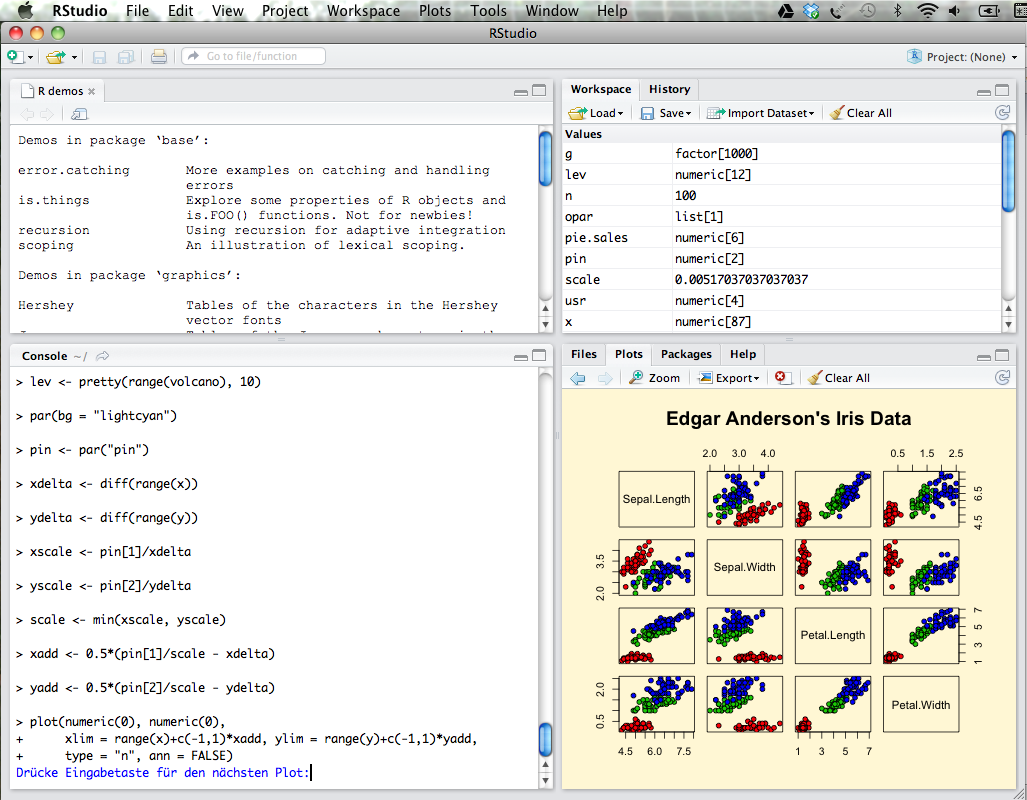This screenshot has height=800, width=1027.
Task: Click the Dropbox icon in menu bar
Action: point(811,11)
